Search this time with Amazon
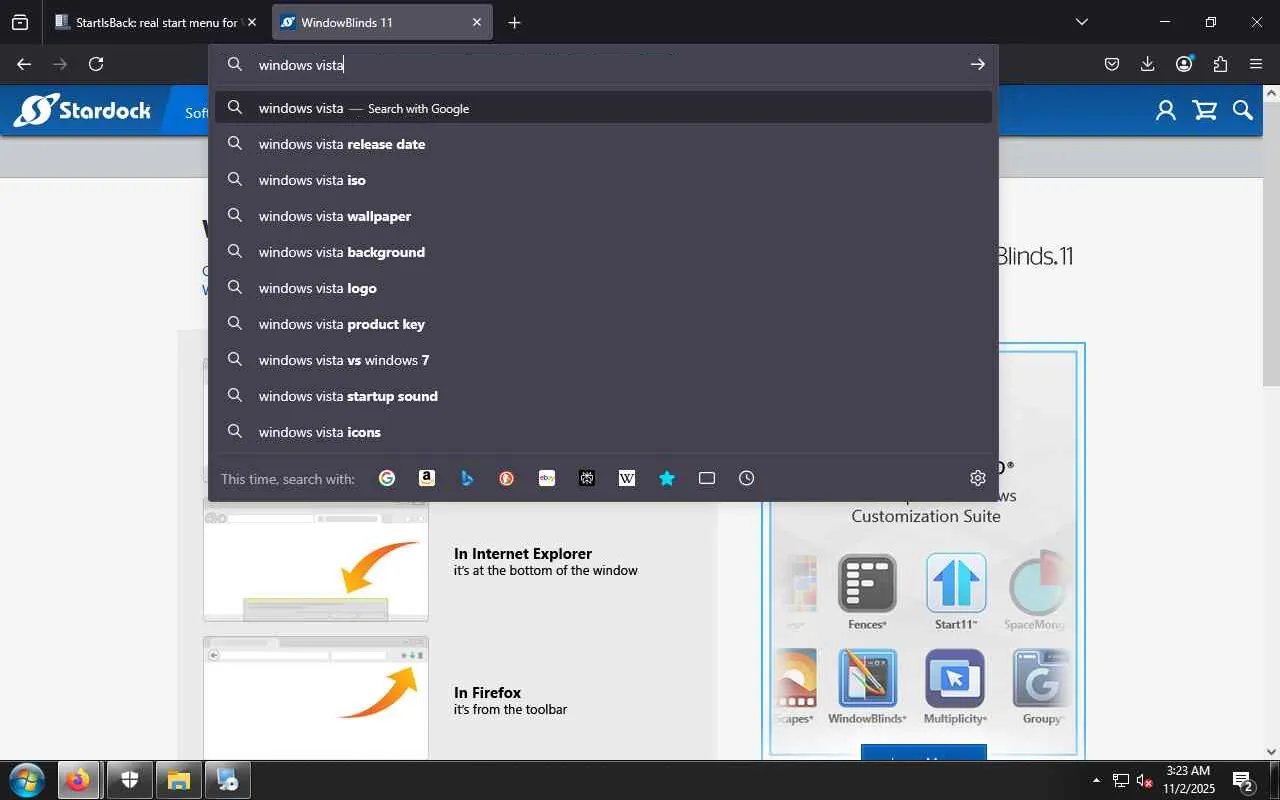The width and height of the screenshot is (1280, 800). tap(427, 478)
